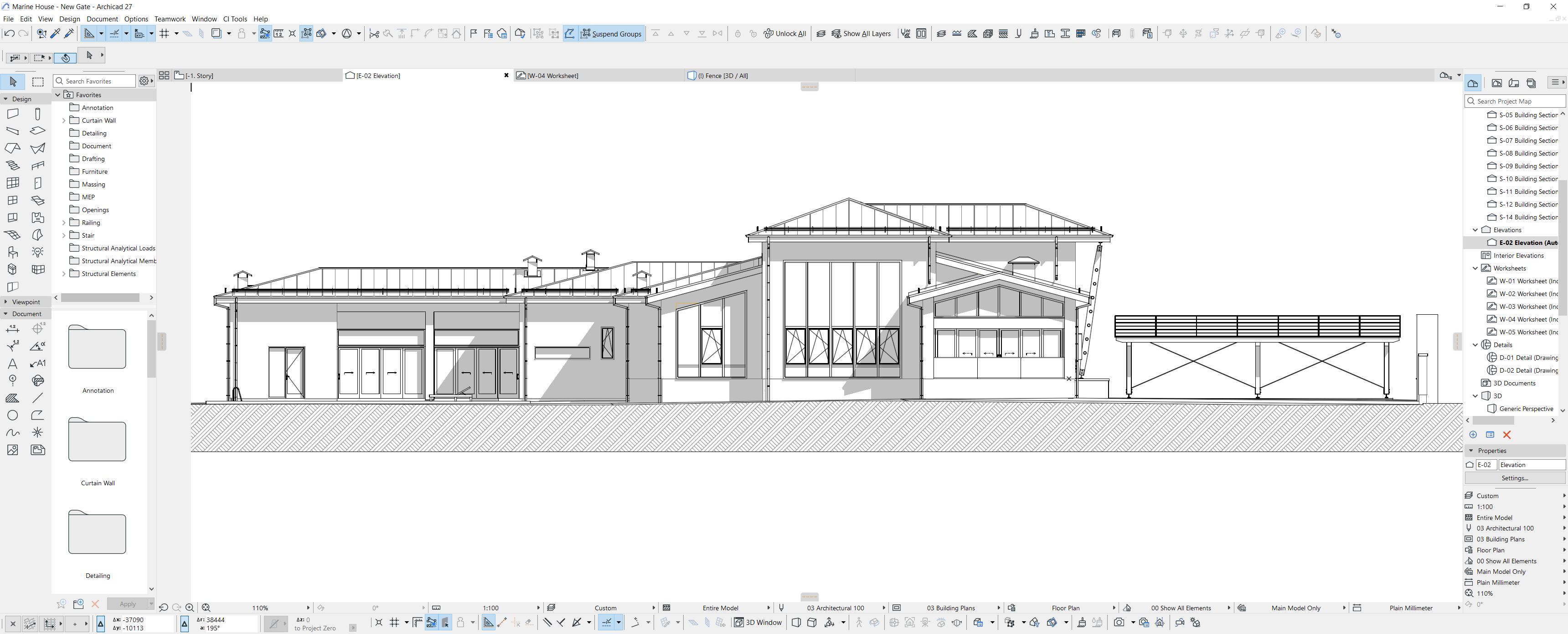Select the Arrow tool in the toolbox

point(13,81)
